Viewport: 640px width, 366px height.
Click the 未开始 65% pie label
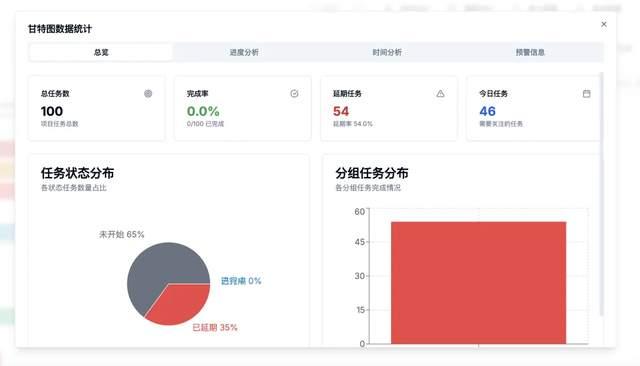122,234
